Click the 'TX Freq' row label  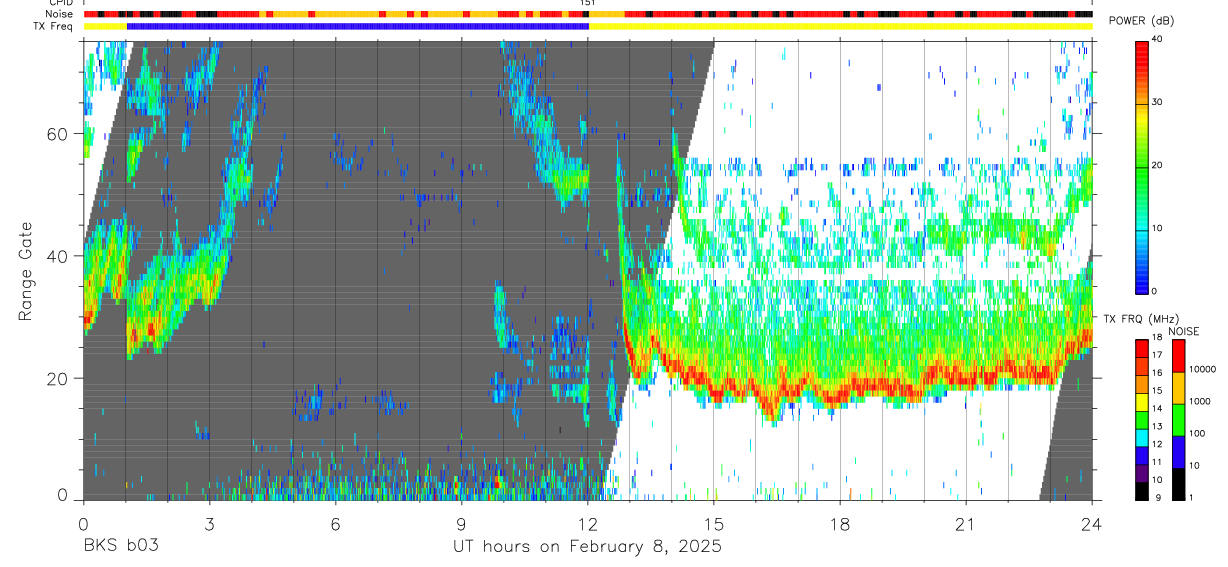pos(53,26)
